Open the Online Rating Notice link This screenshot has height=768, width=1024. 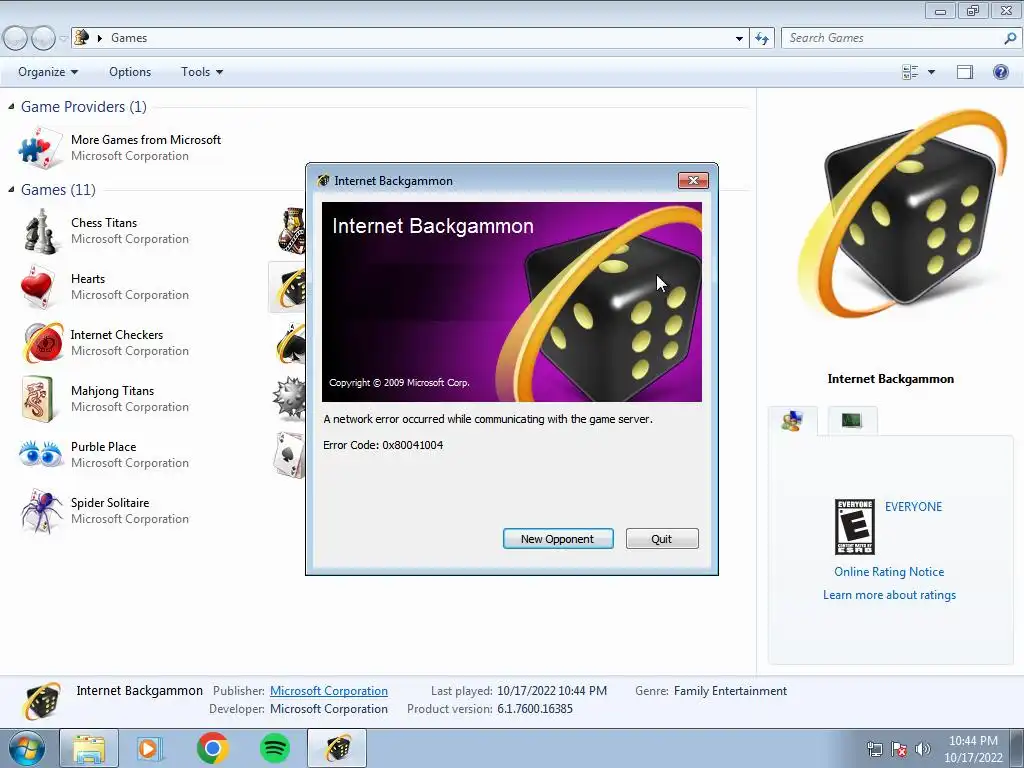click(x=889, y=572)
